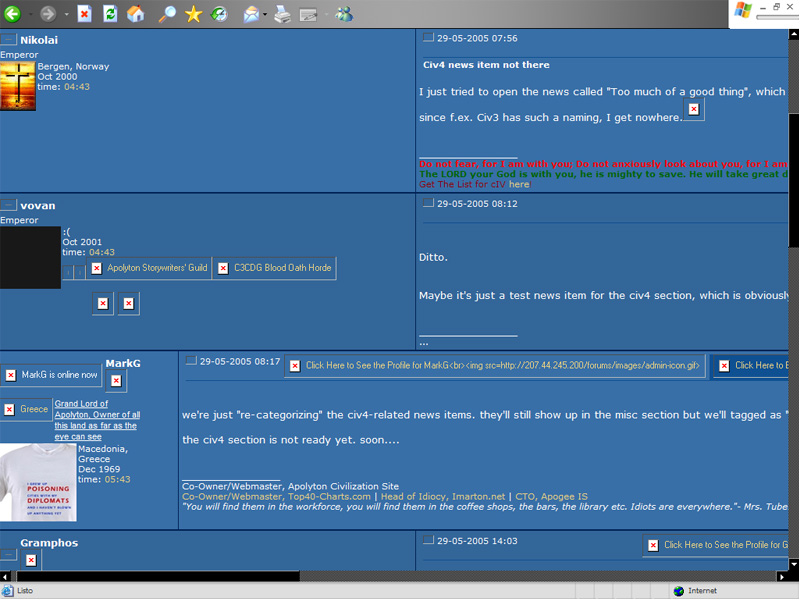Click the green Back arrow button
The height and width of the screenshot is (600, 800).
[x=13, y=14]
